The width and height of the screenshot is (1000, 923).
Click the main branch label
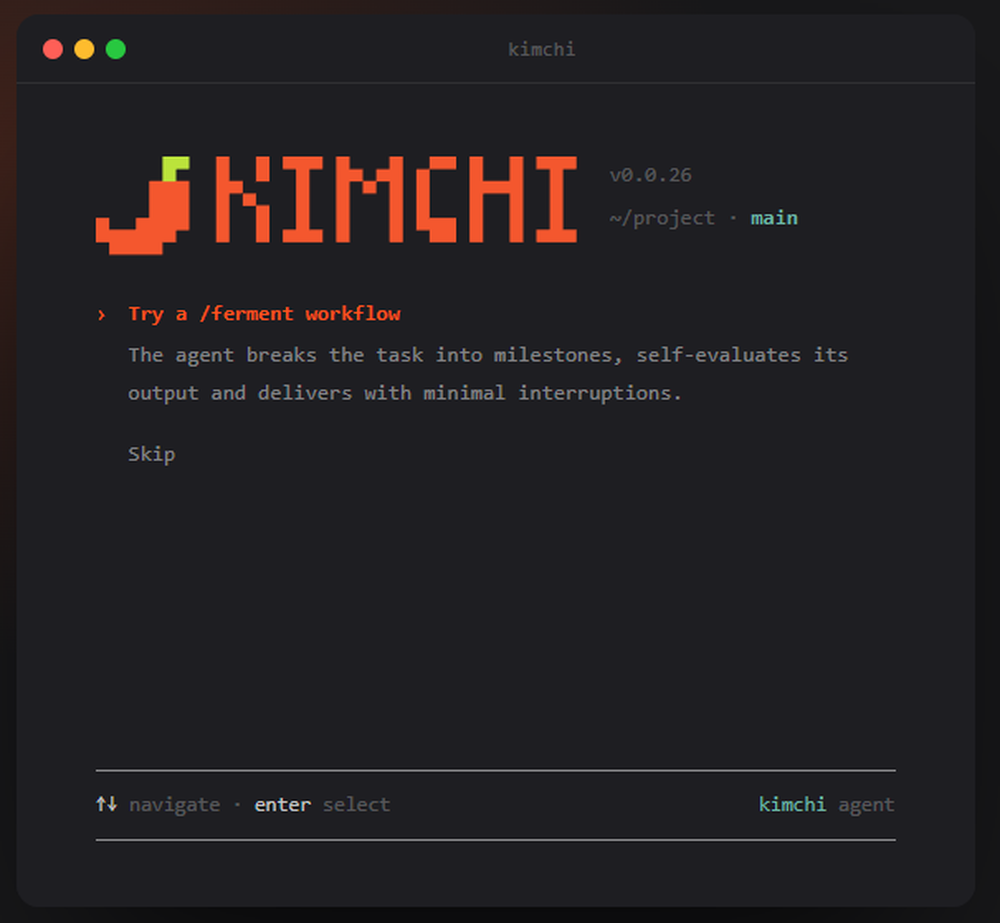pos(774,218)
